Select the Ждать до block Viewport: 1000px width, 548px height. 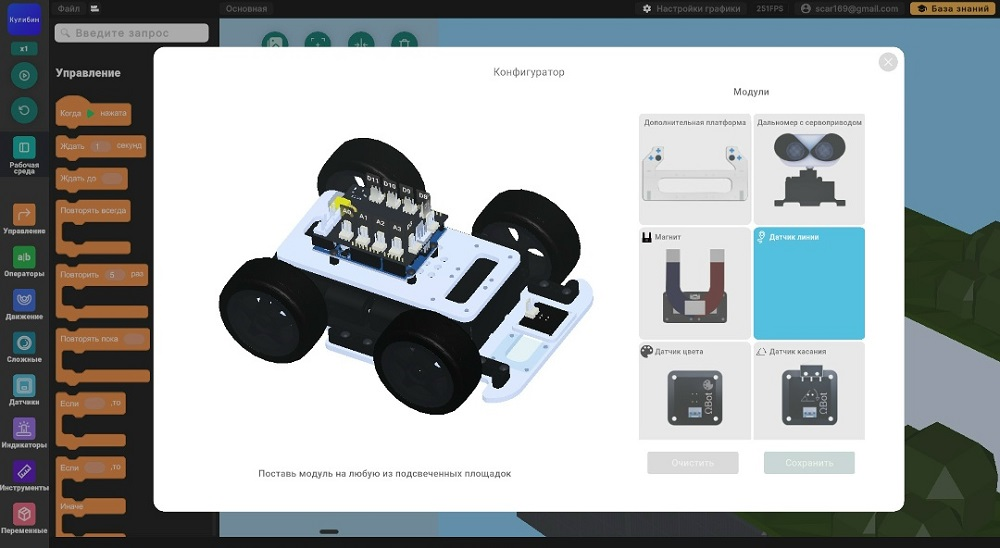pos(91,179)
